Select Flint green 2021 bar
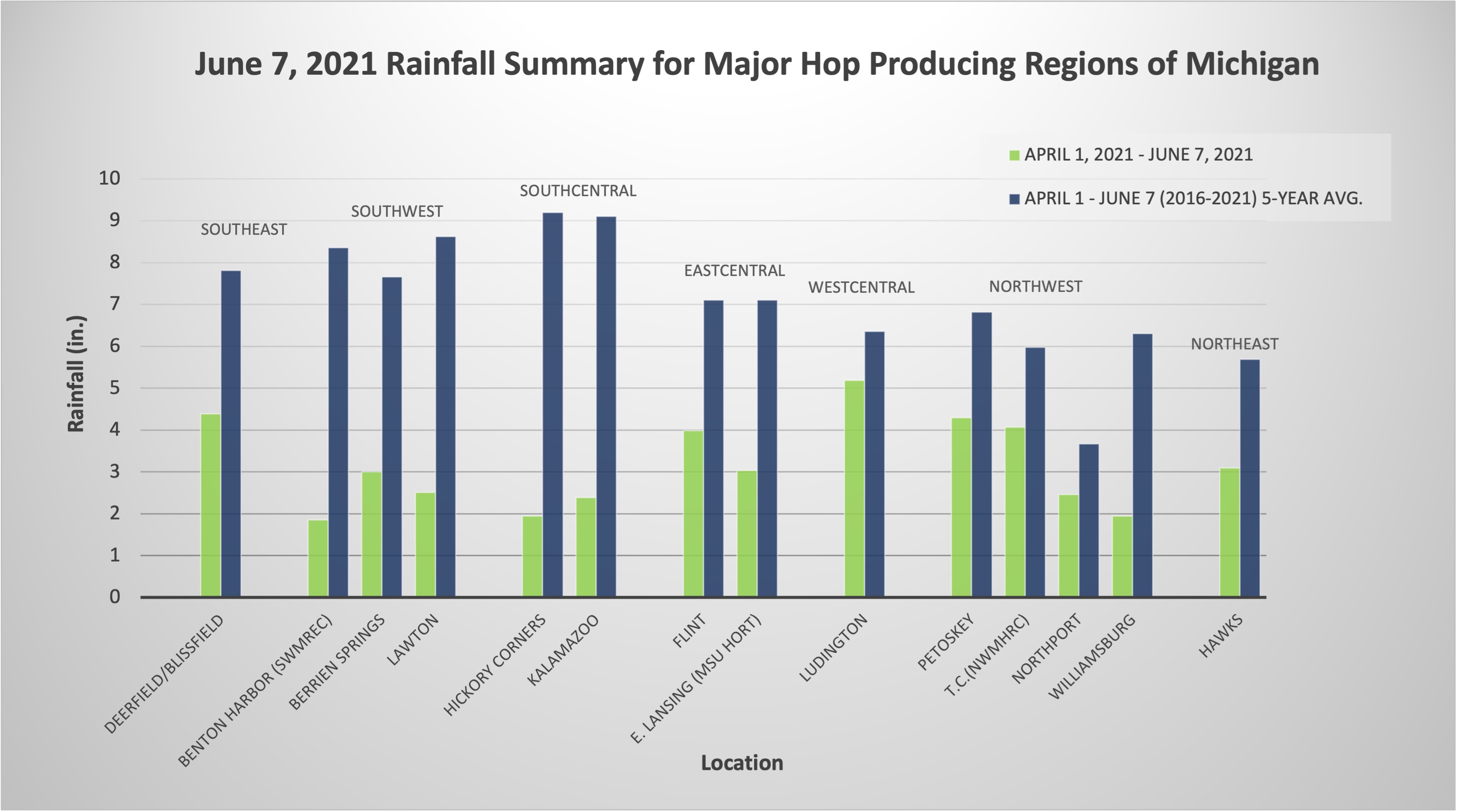This screenshot has width=1458, height=812. pyautogui.click(x=693, y=514)
